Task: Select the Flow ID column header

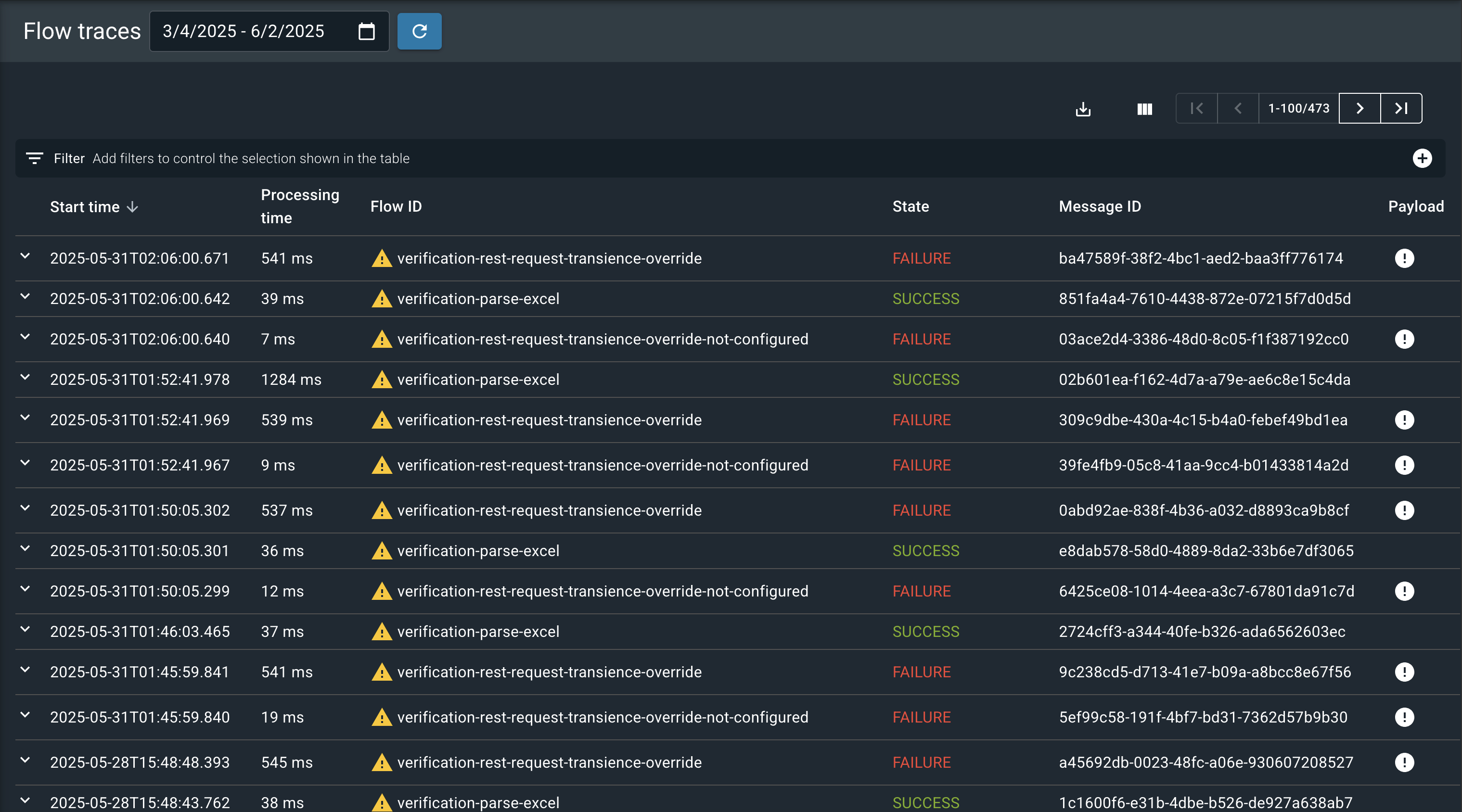Action: pyautogui.click(x=396, y=206)
